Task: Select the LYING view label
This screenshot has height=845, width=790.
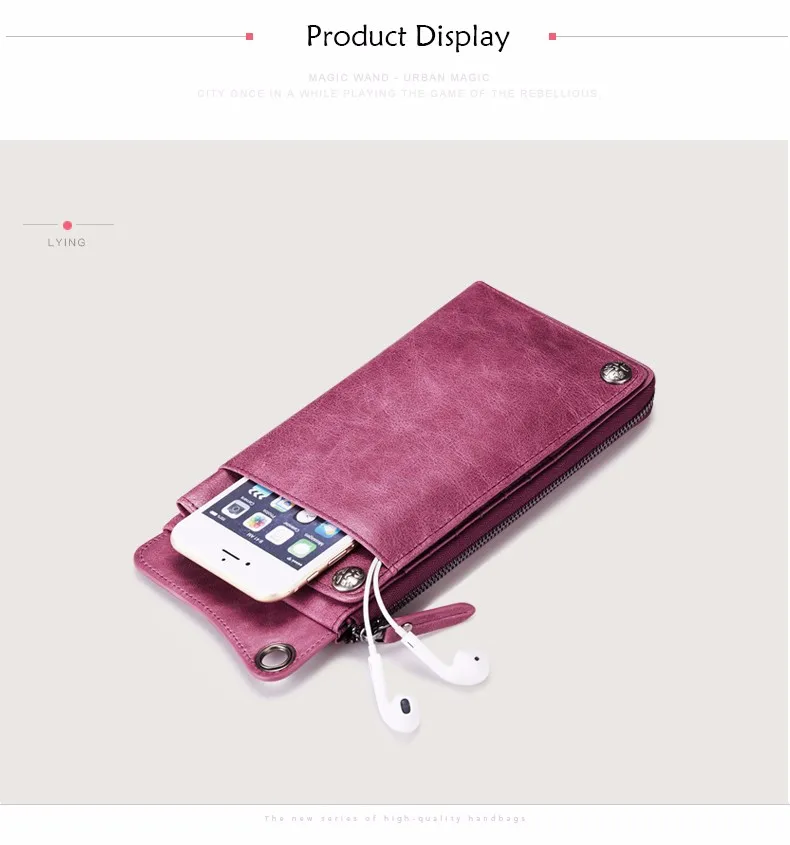Action: (x=67, y=243)
